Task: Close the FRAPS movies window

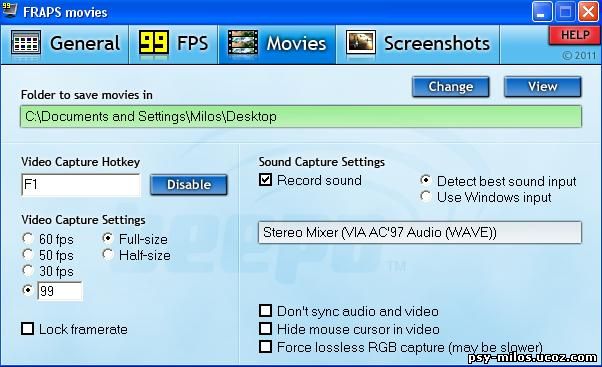Action: pyautogui.click(x=589, y=12)
